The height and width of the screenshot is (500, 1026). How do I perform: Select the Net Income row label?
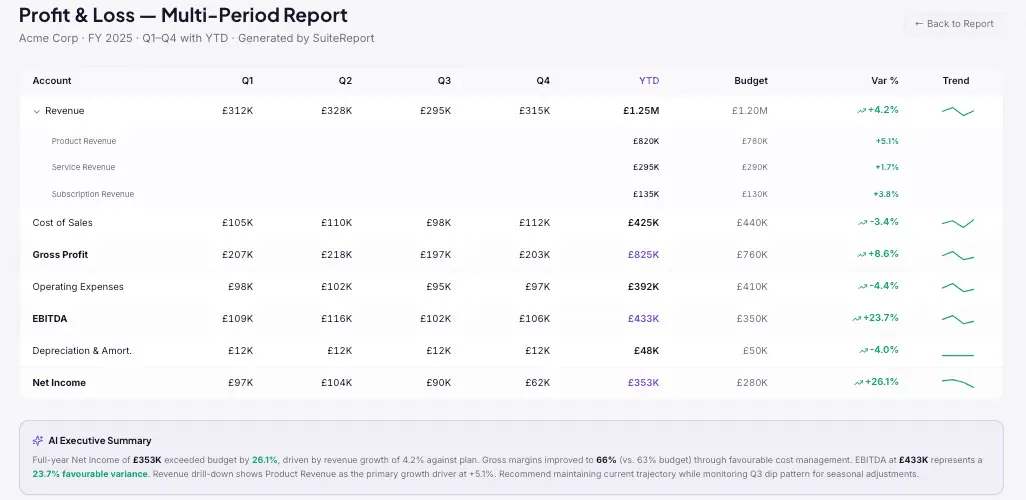pos(59,384)
